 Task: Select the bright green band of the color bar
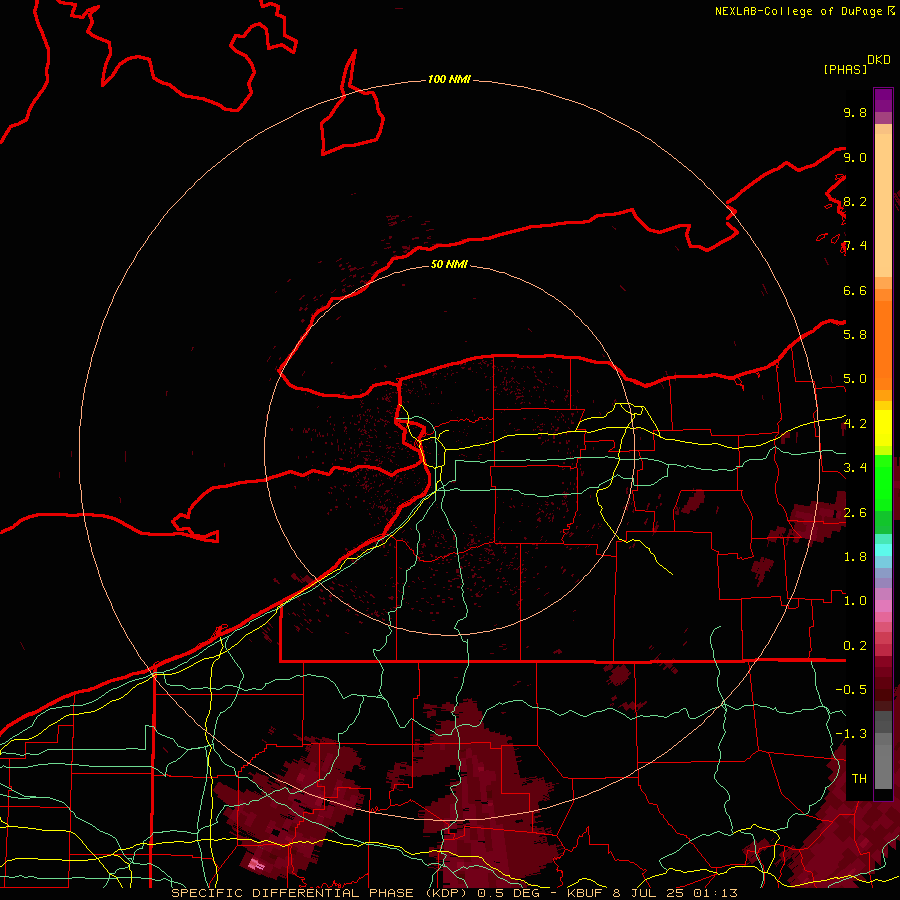[883, 482]
